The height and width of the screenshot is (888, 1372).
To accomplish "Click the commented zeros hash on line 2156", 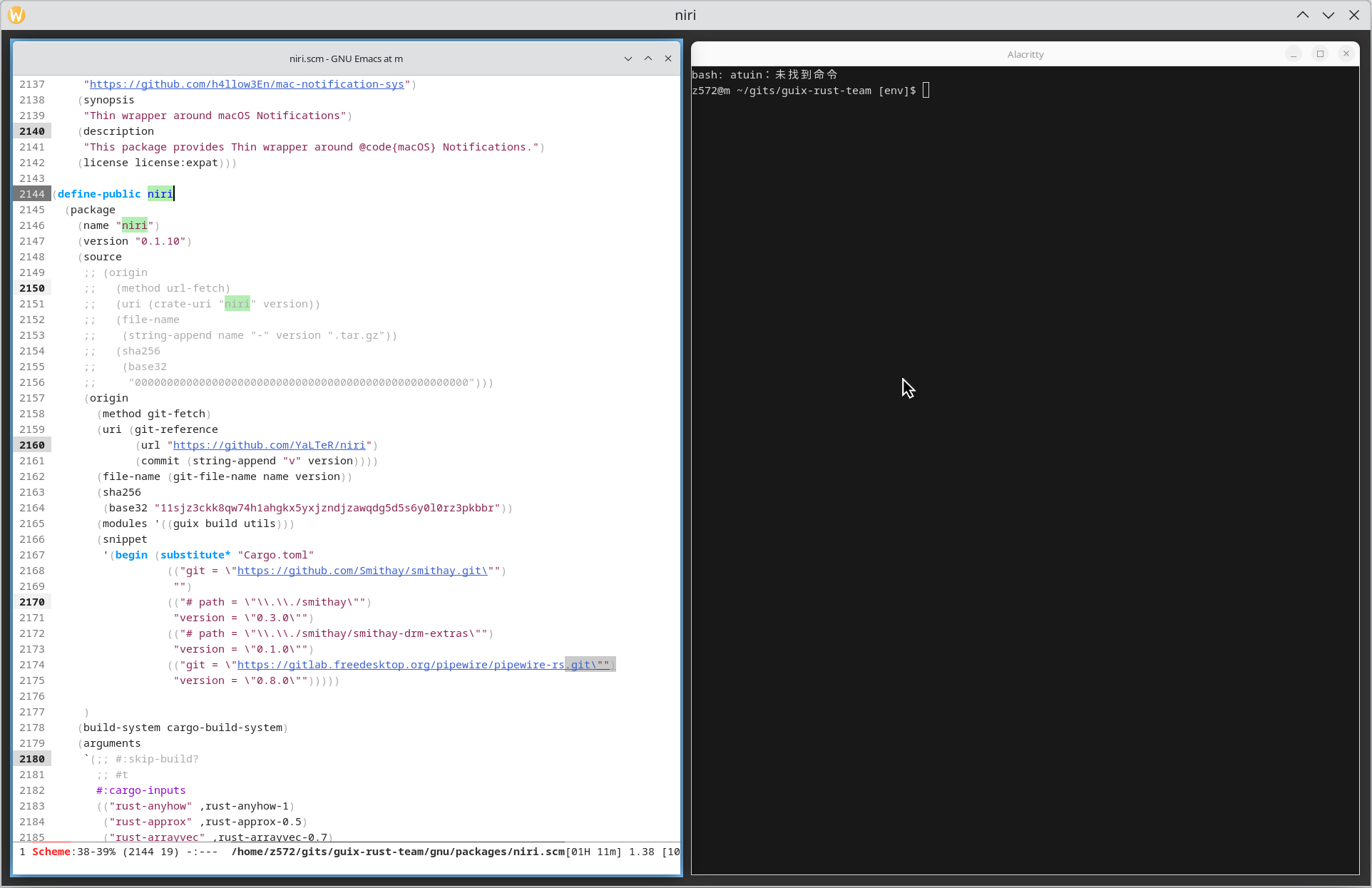I will pos(302,382).
